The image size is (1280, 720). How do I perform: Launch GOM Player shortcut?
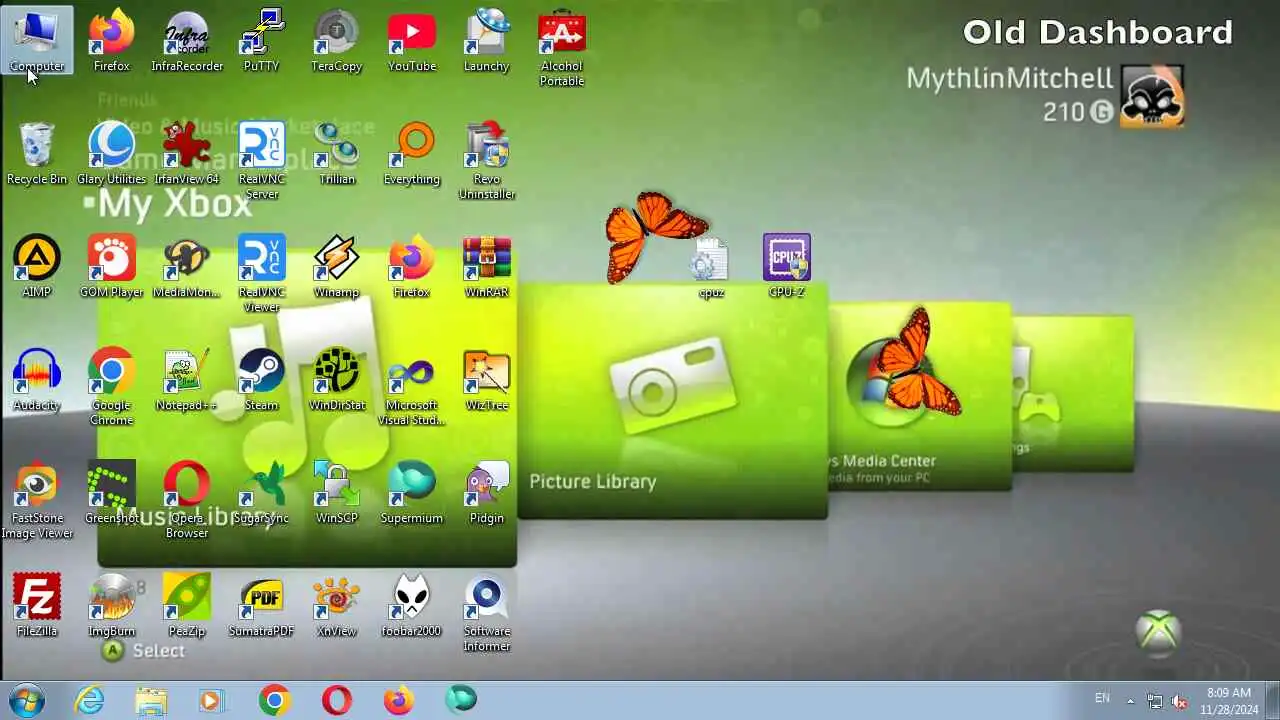[112, 268]
